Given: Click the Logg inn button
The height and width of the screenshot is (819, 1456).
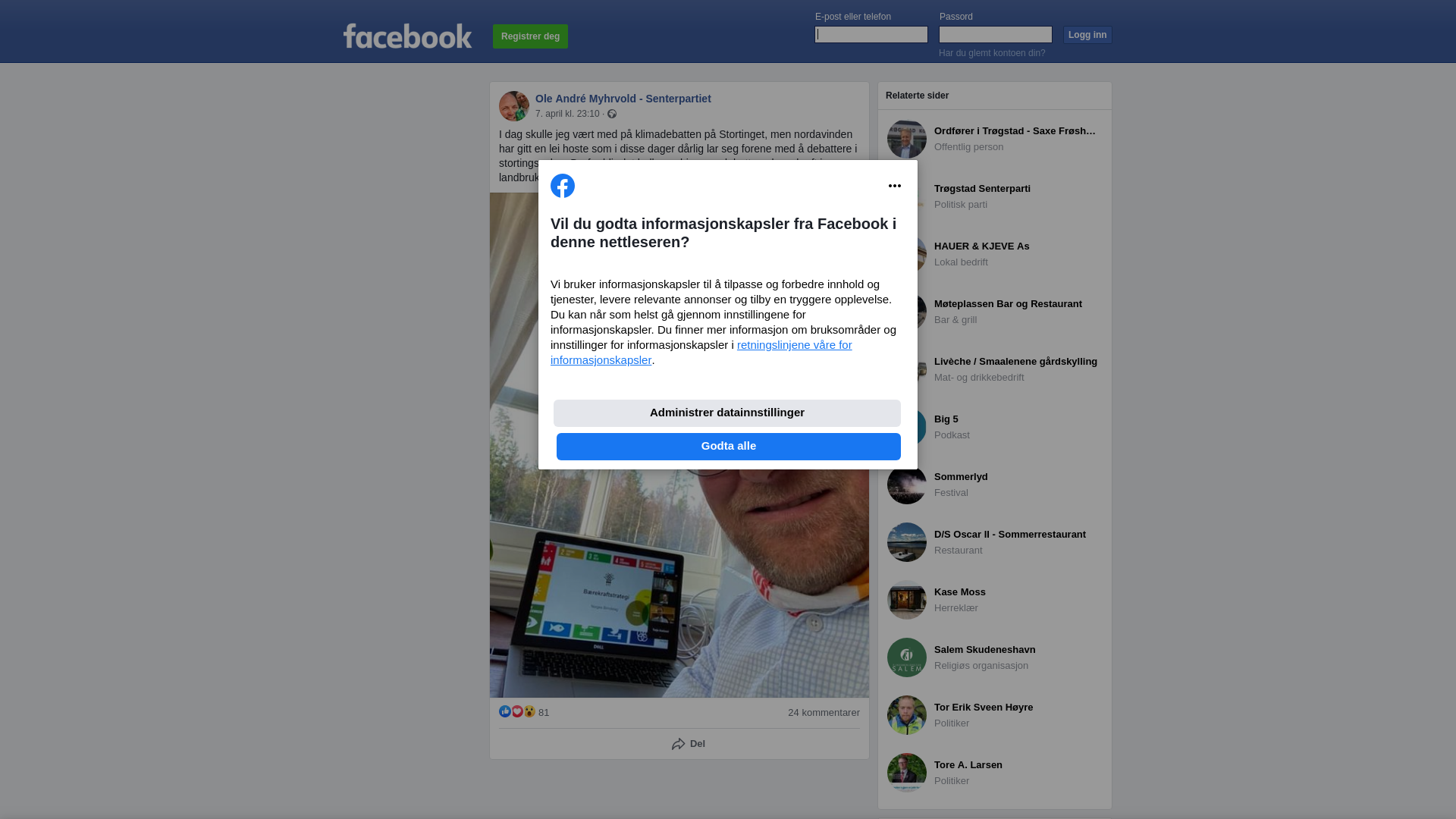Looking at the screenshot, I should pos(1087,35).
